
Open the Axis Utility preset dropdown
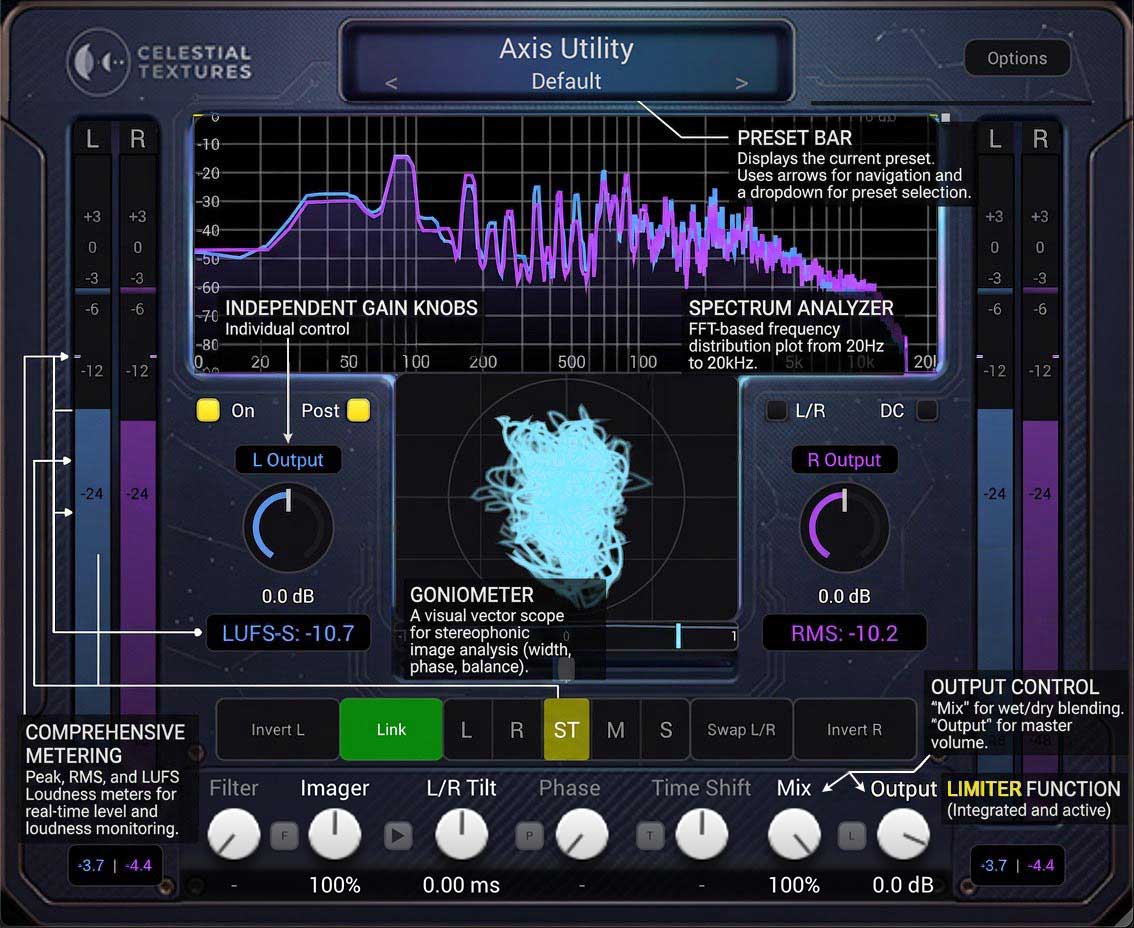[566, 81]
